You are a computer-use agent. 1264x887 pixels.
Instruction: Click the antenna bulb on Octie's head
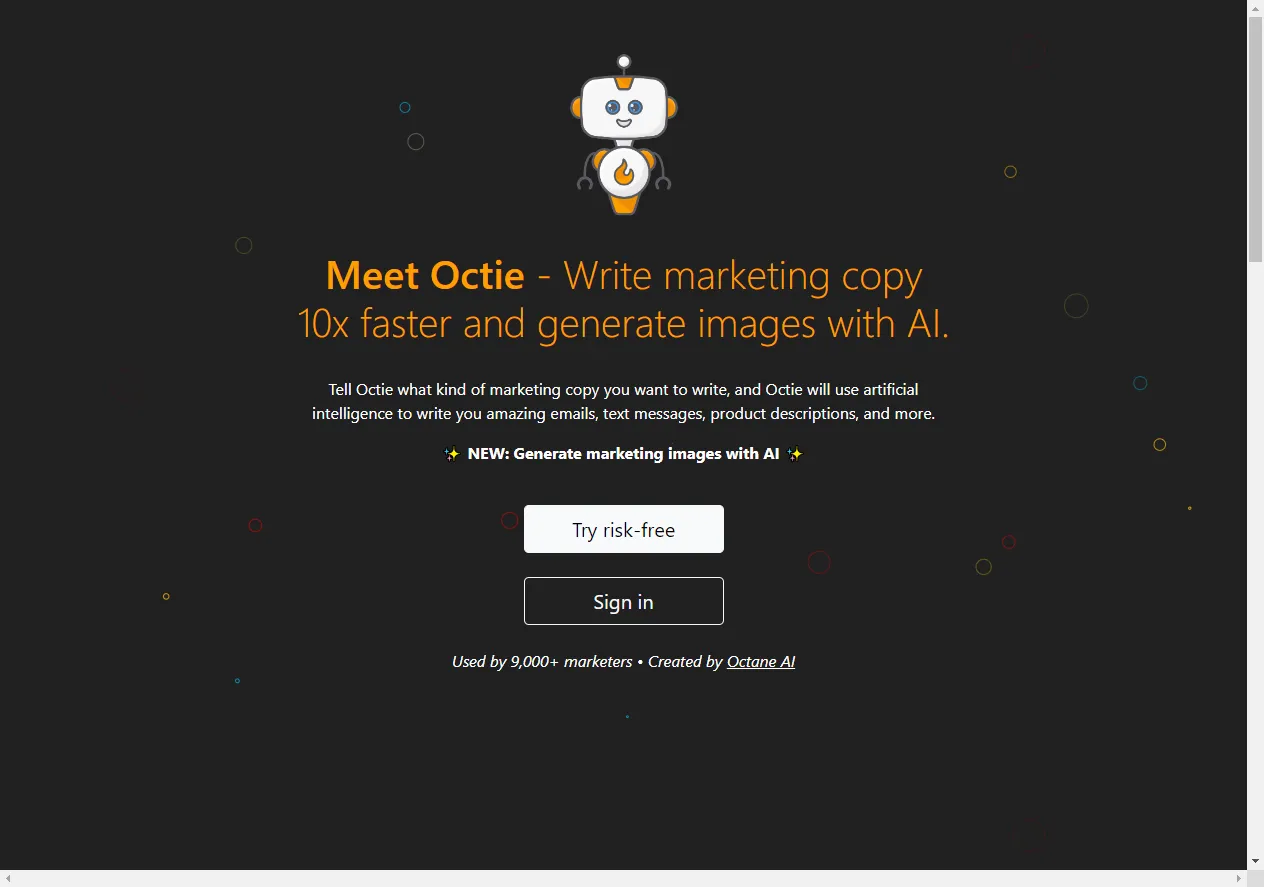coord(623,60)
